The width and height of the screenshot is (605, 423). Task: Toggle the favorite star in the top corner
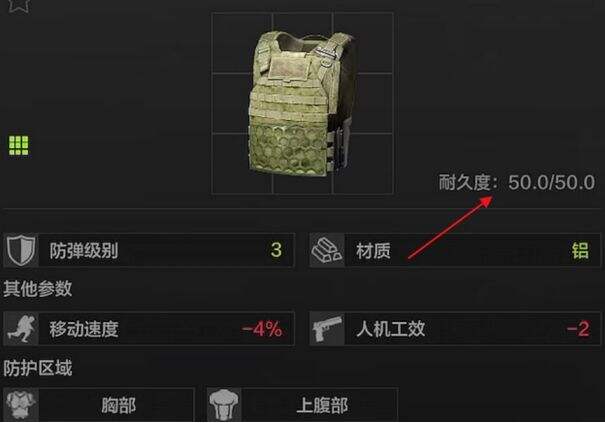18,6
